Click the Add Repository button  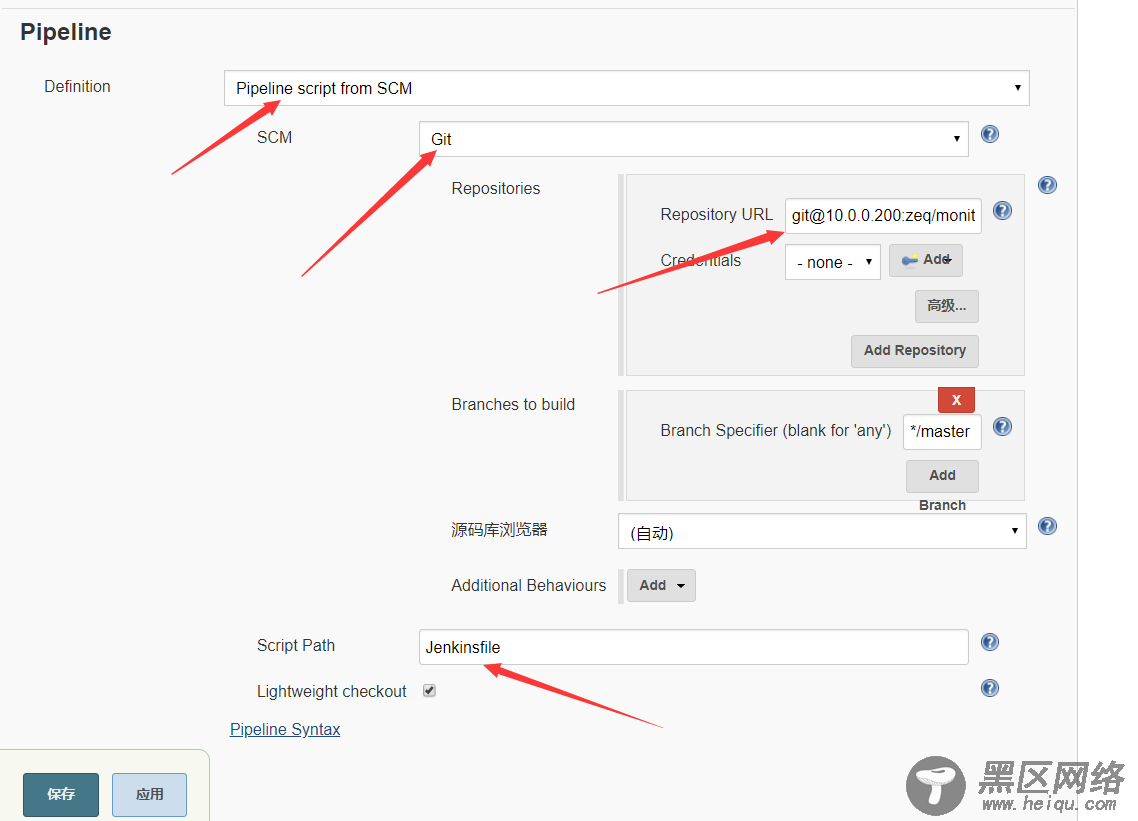tap(914, 351)
